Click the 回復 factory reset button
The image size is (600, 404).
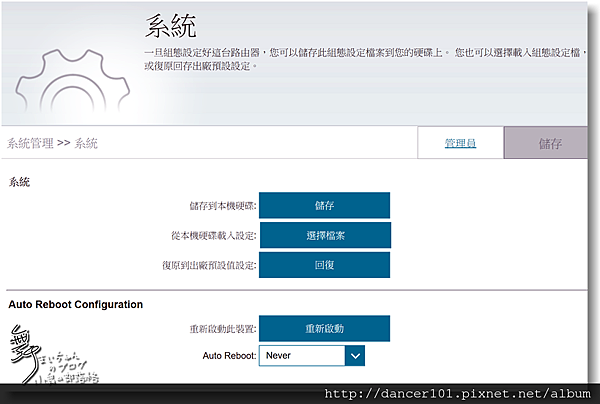[x=324, y=265]
